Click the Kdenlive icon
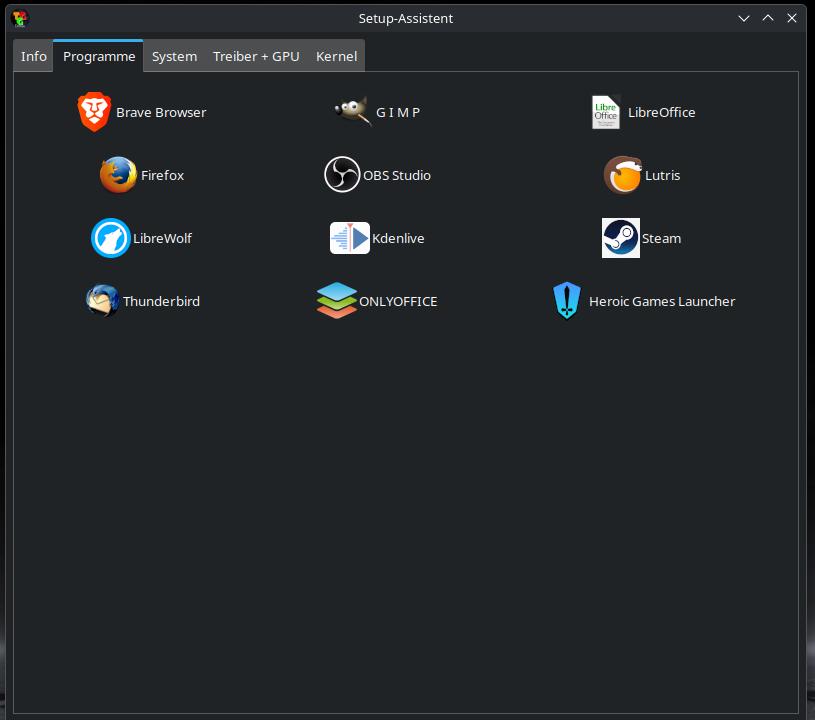 click(x=349, y=238)
